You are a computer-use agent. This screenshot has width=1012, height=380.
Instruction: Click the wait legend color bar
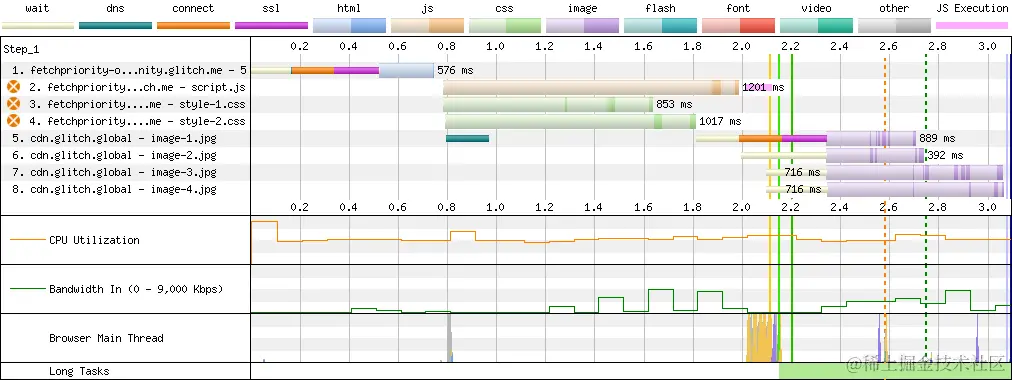coord(38,26)
